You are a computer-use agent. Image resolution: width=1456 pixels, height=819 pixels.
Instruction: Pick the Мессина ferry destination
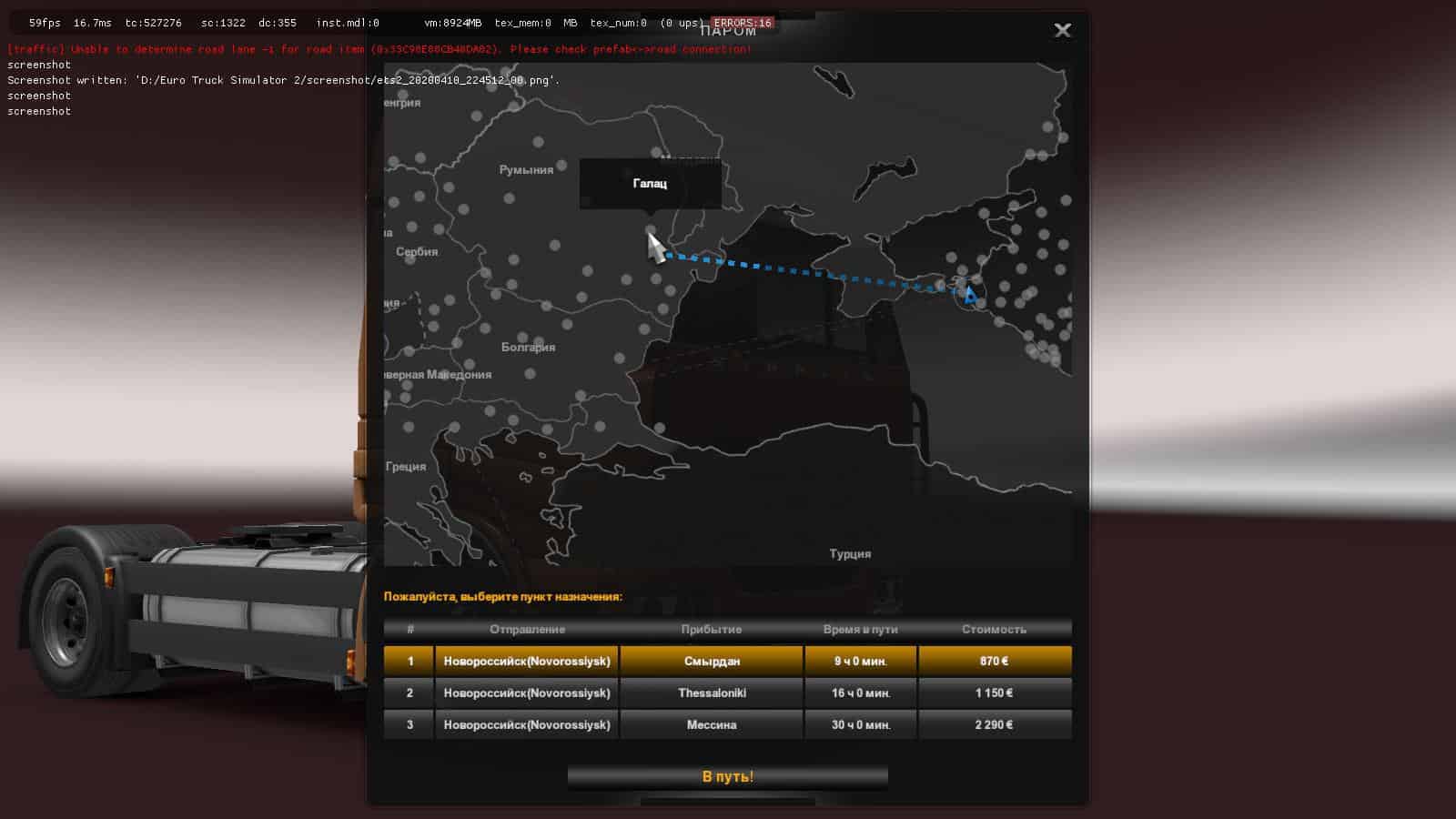pyautogui.click(x=712, y=724)
